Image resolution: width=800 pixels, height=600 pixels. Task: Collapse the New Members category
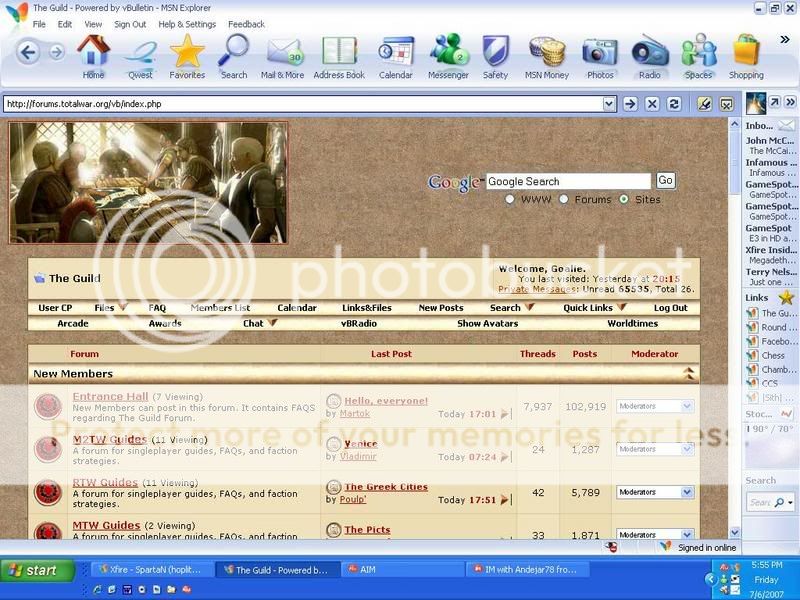[x=689, y=373]
